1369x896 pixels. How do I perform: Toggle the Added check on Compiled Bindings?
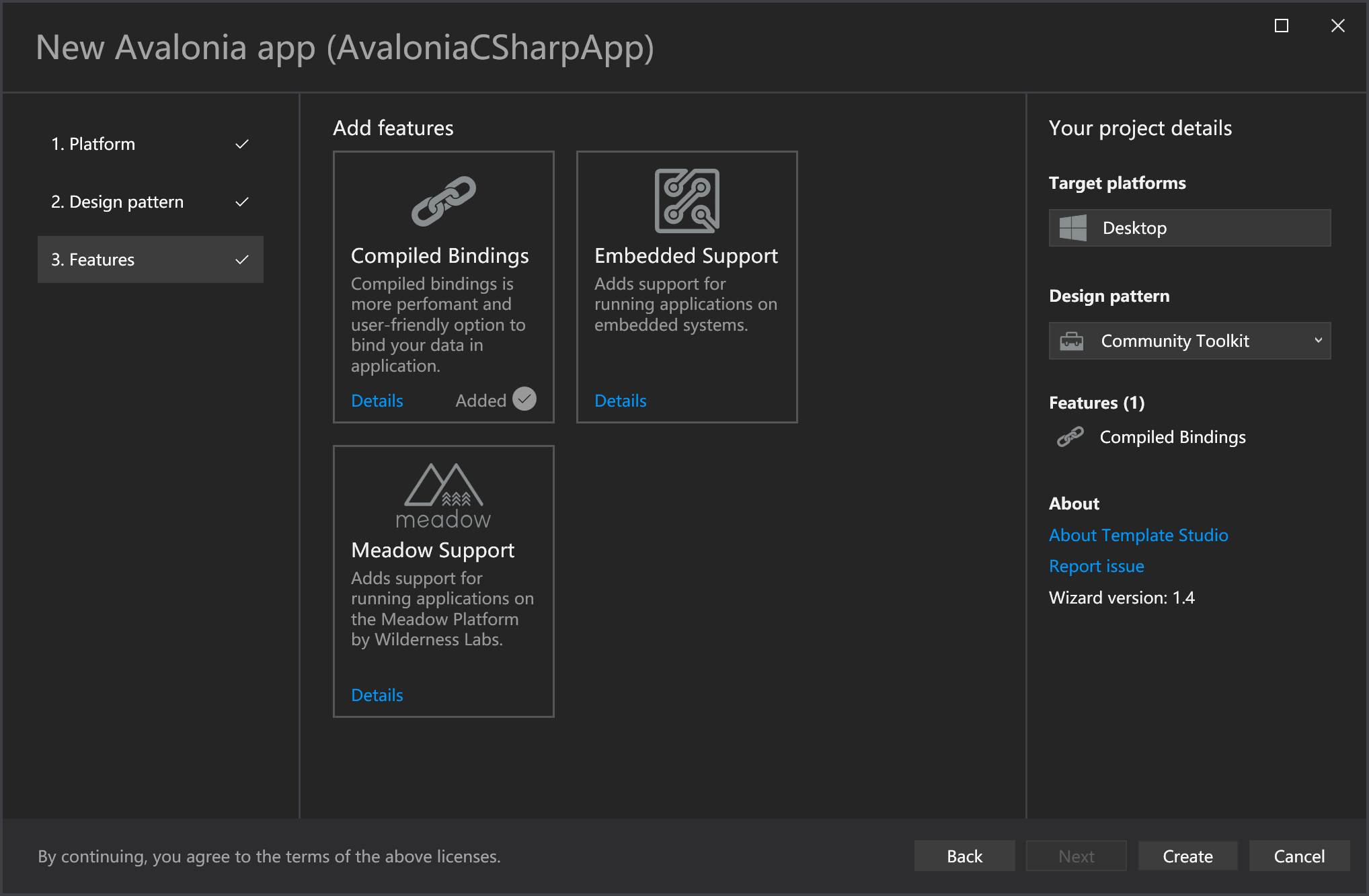524,399
